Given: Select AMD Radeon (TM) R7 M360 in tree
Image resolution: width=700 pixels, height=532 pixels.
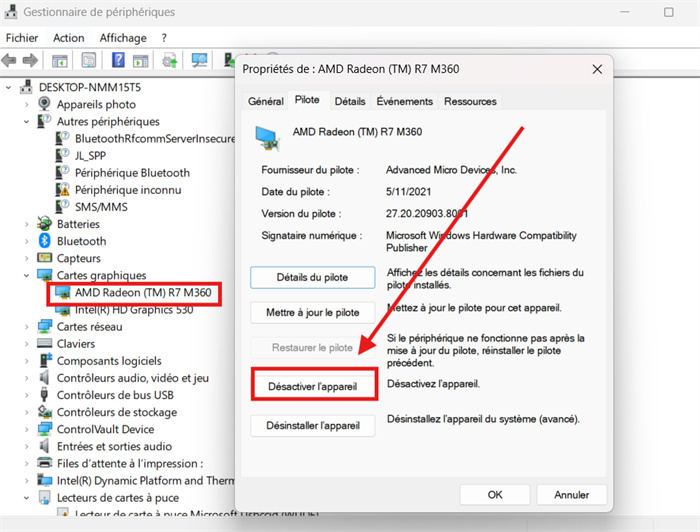Looking at the screenshot, I should tap(143, 293).
